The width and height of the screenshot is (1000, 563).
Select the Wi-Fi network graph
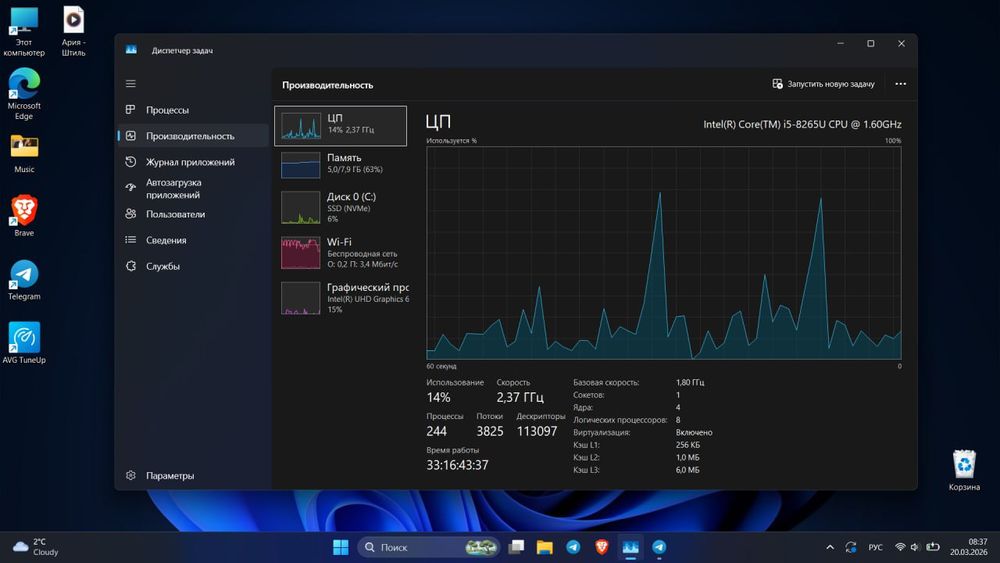tap(341, 252)
